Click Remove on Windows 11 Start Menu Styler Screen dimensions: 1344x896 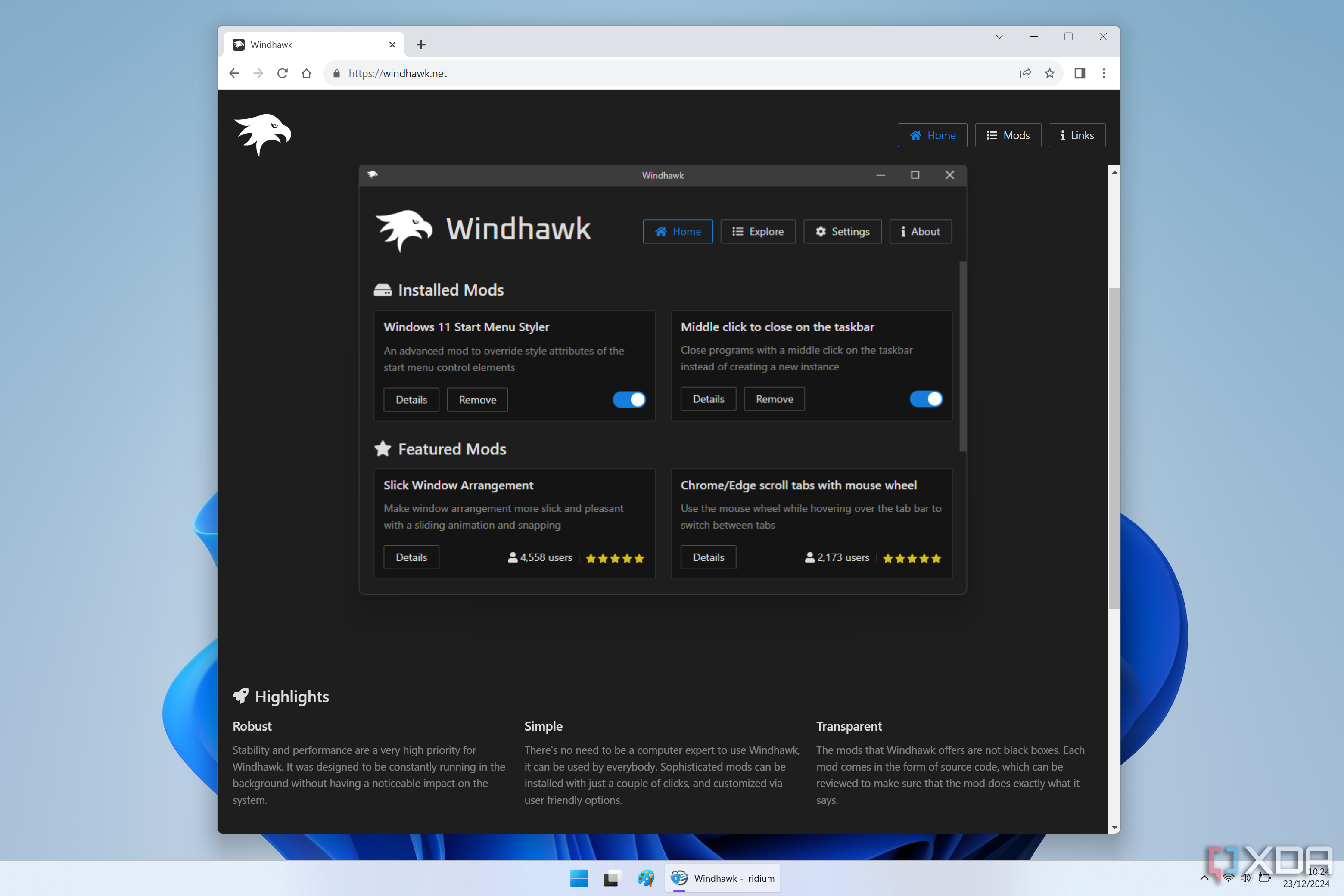click(477, 398)
